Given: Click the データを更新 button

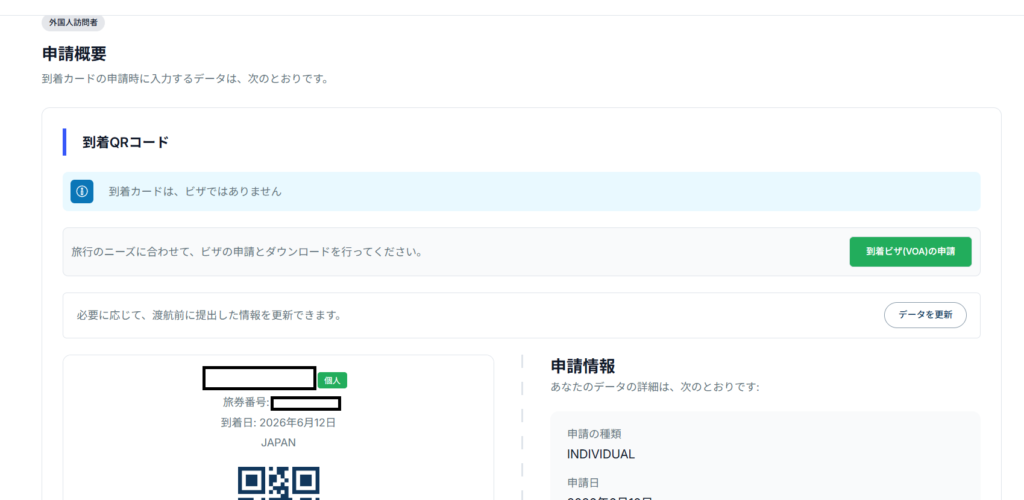Looking at the screenshot, I should point(925,315).
